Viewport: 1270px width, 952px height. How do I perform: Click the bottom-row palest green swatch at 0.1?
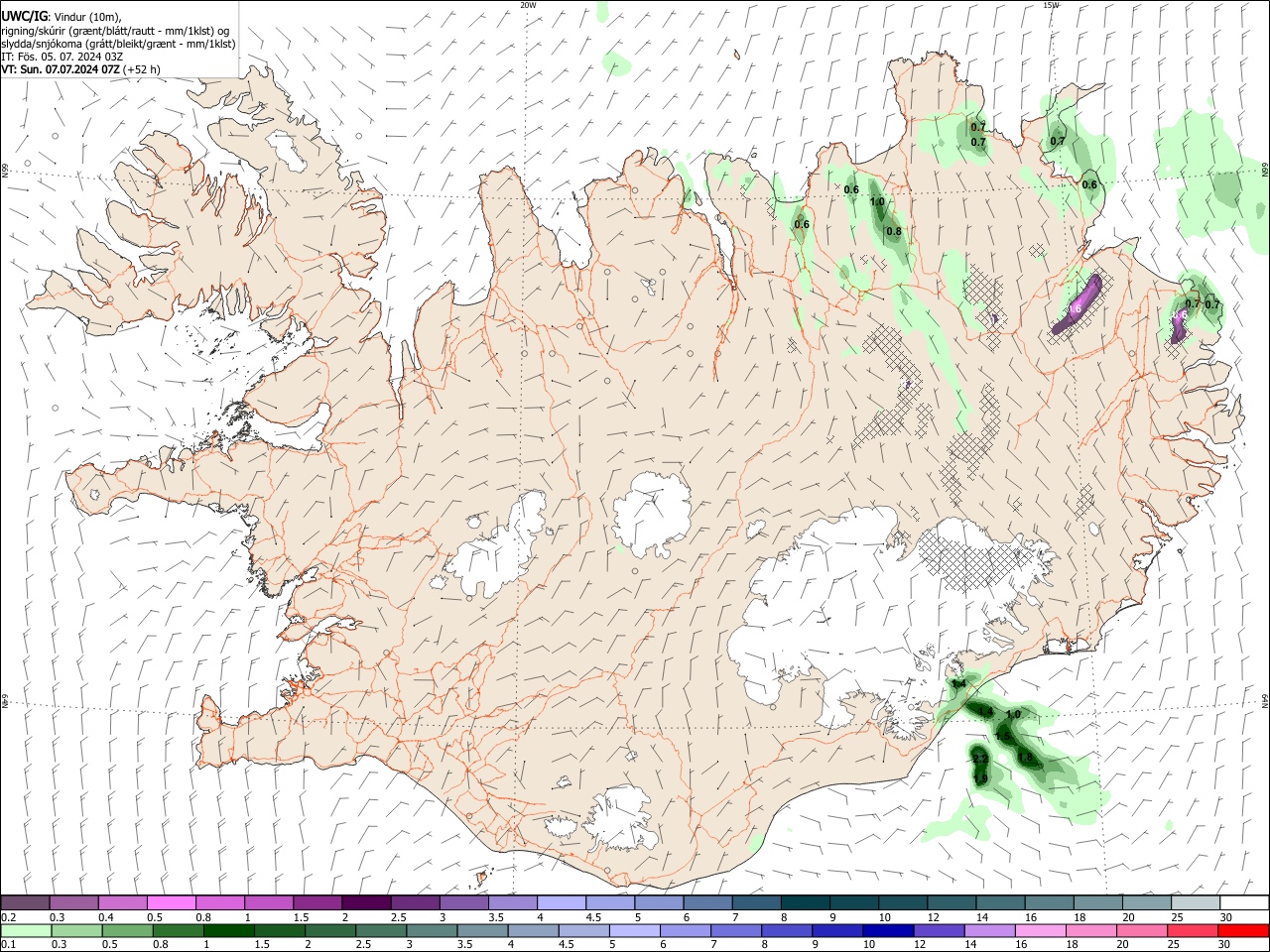(x=25, y=931)
